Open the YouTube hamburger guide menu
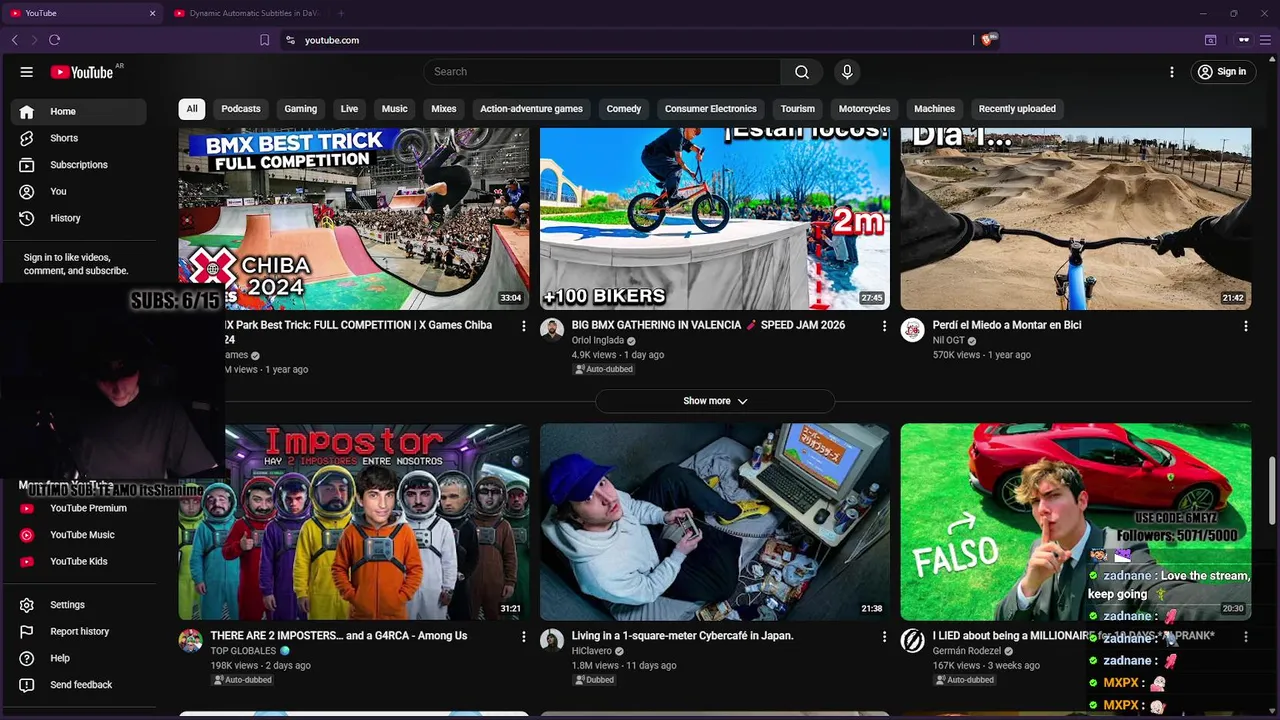The image size is (1280, 720). pos(27,72)
